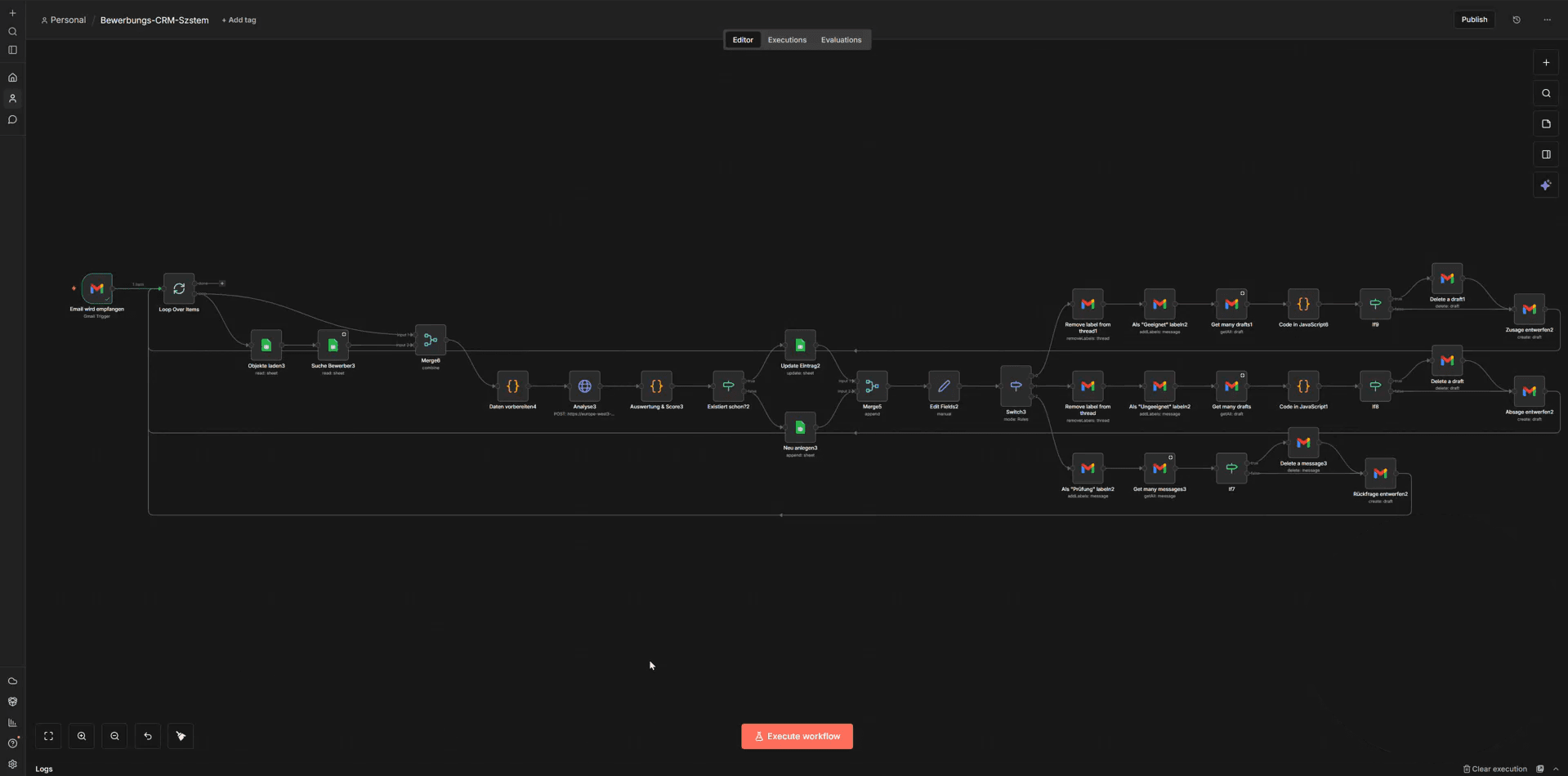Viewport: 1568px width, 776px height.
Task: Click the Publish button
Action: 1474,20
